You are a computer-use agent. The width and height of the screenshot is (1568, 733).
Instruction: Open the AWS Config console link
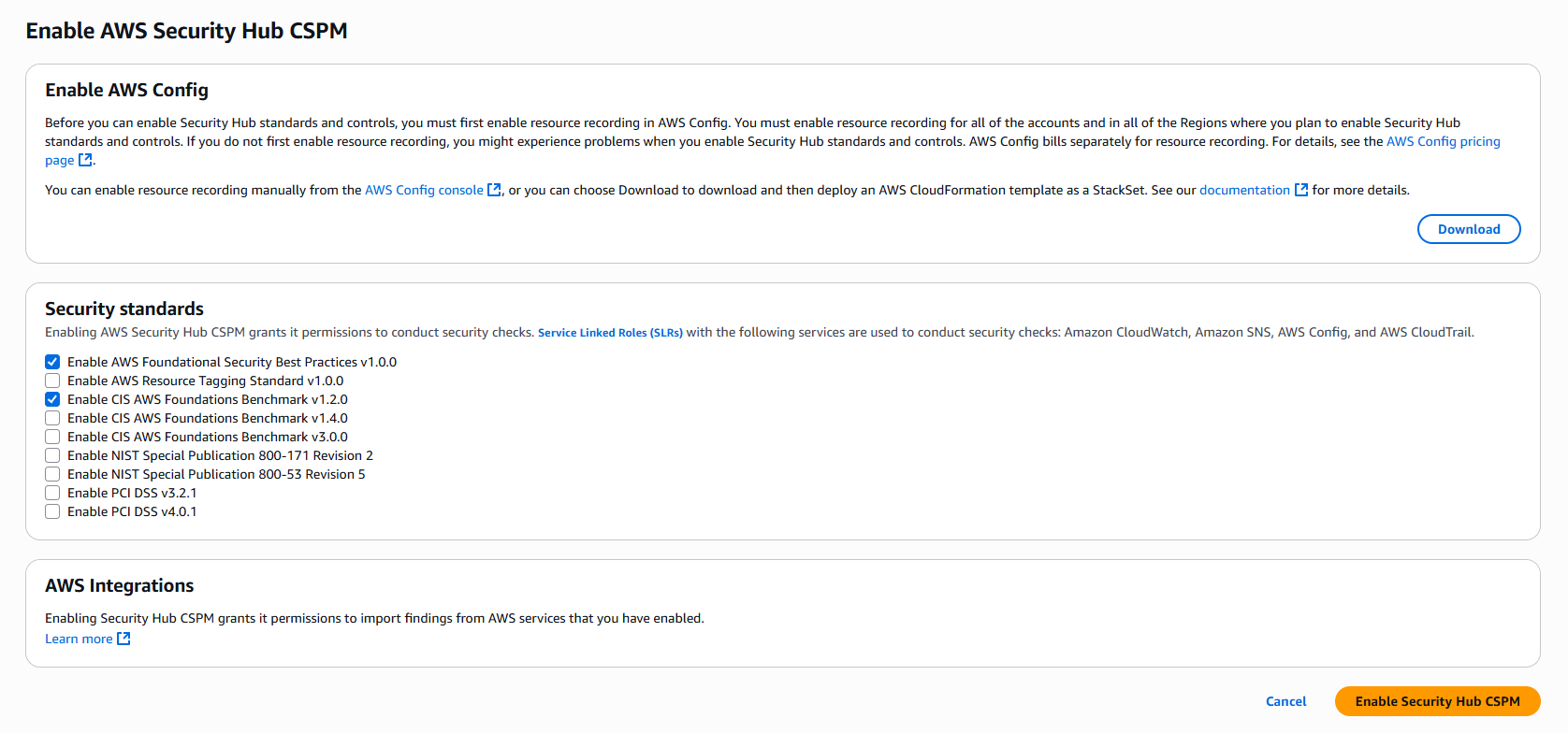(424, 190)
